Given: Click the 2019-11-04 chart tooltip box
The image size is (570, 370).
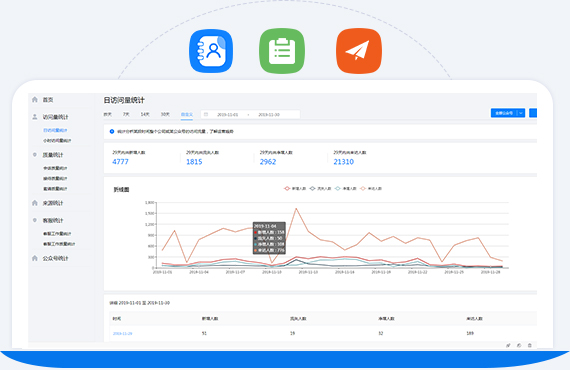Looking at the screenshot, I should coord(269,238).
